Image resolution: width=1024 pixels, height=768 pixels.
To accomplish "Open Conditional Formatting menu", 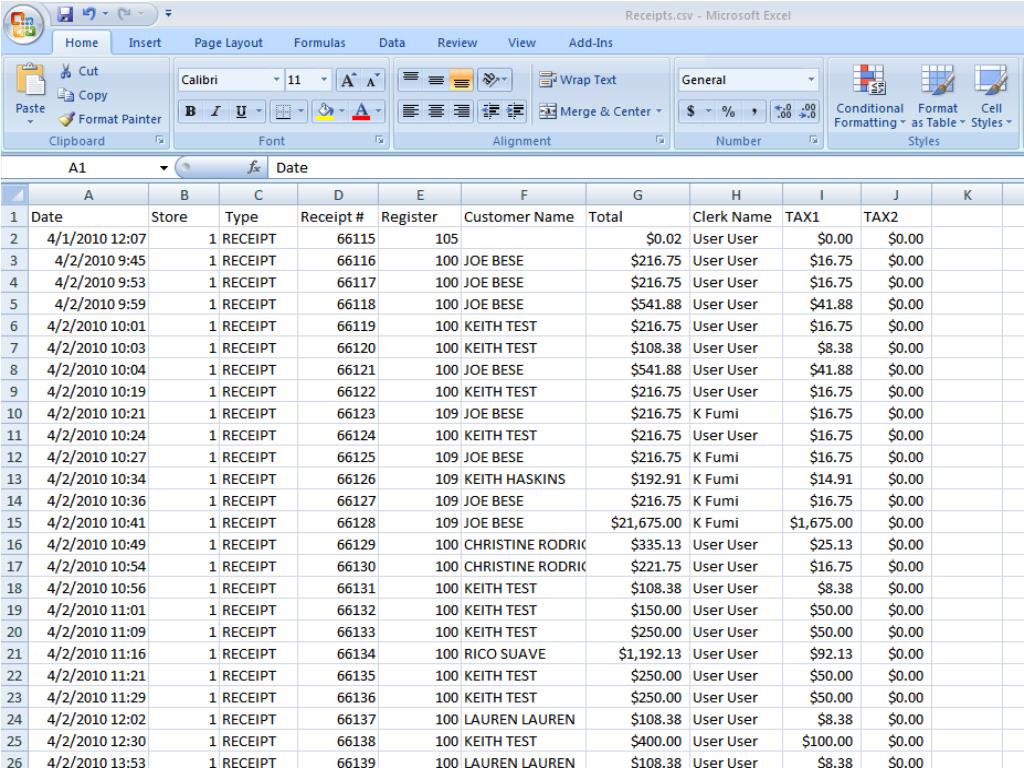I will (x=869, y=97).
